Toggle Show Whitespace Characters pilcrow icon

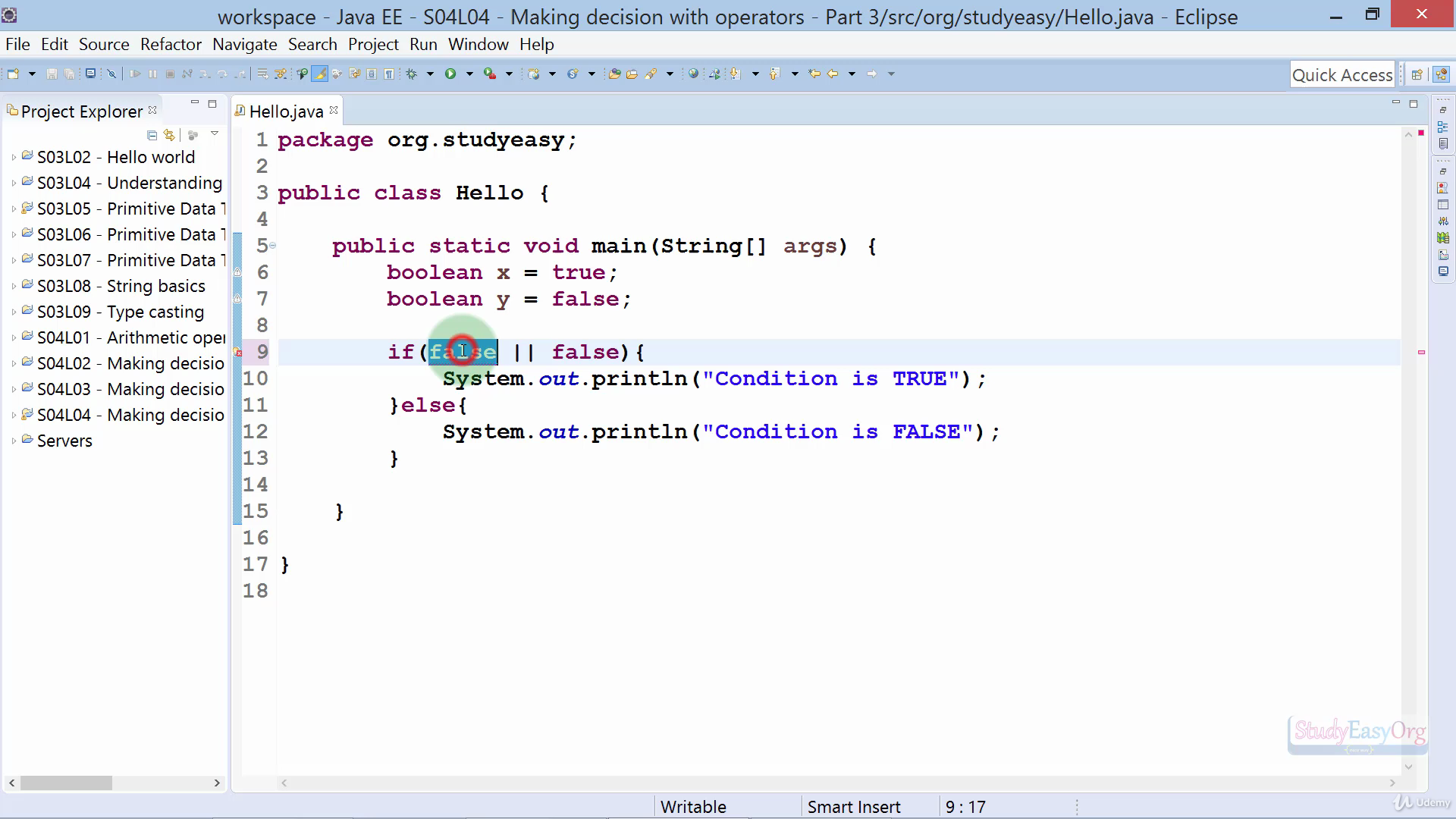389,74
